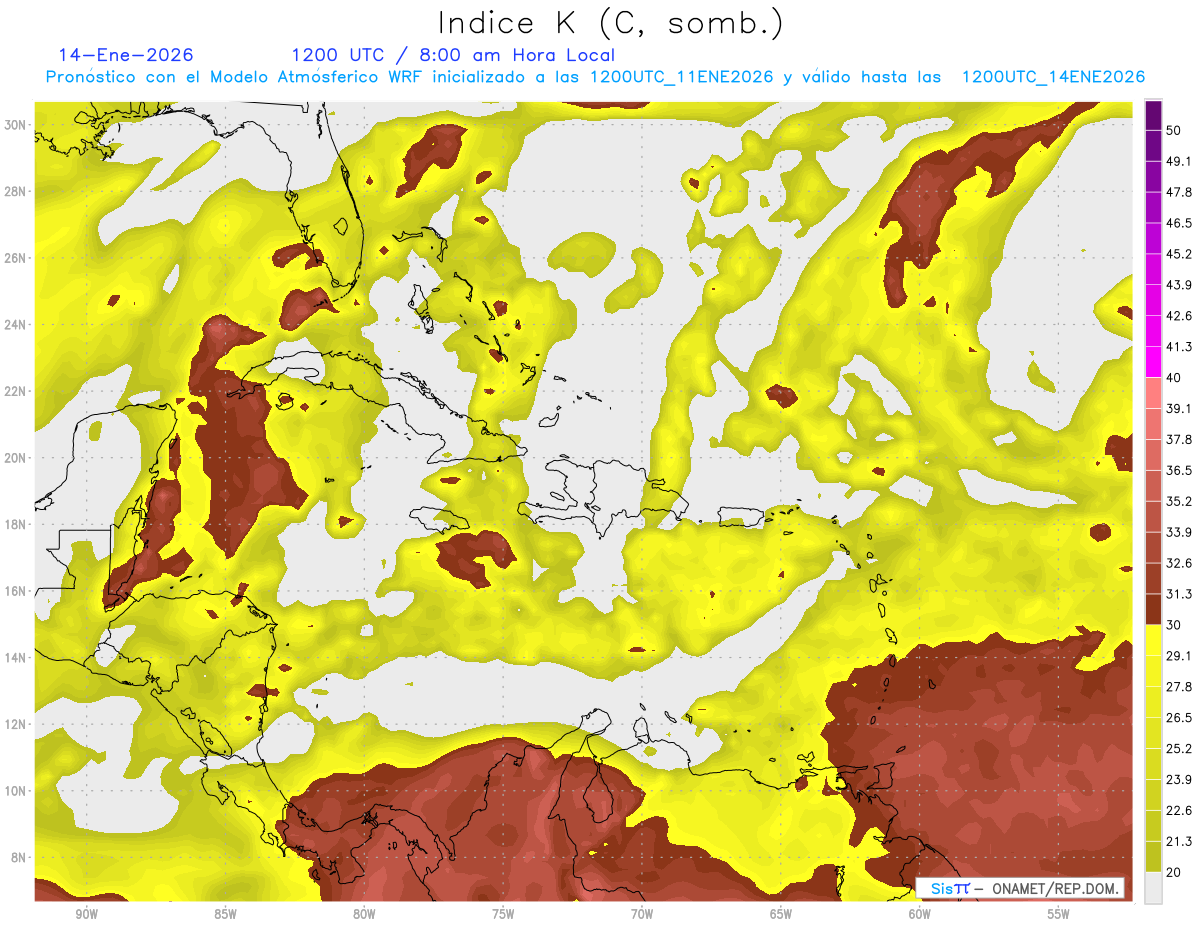The width and height of the screenshot is (1200, 927).
Task: Click the colorbar value '20'
Action: (x=1175, y=873)
